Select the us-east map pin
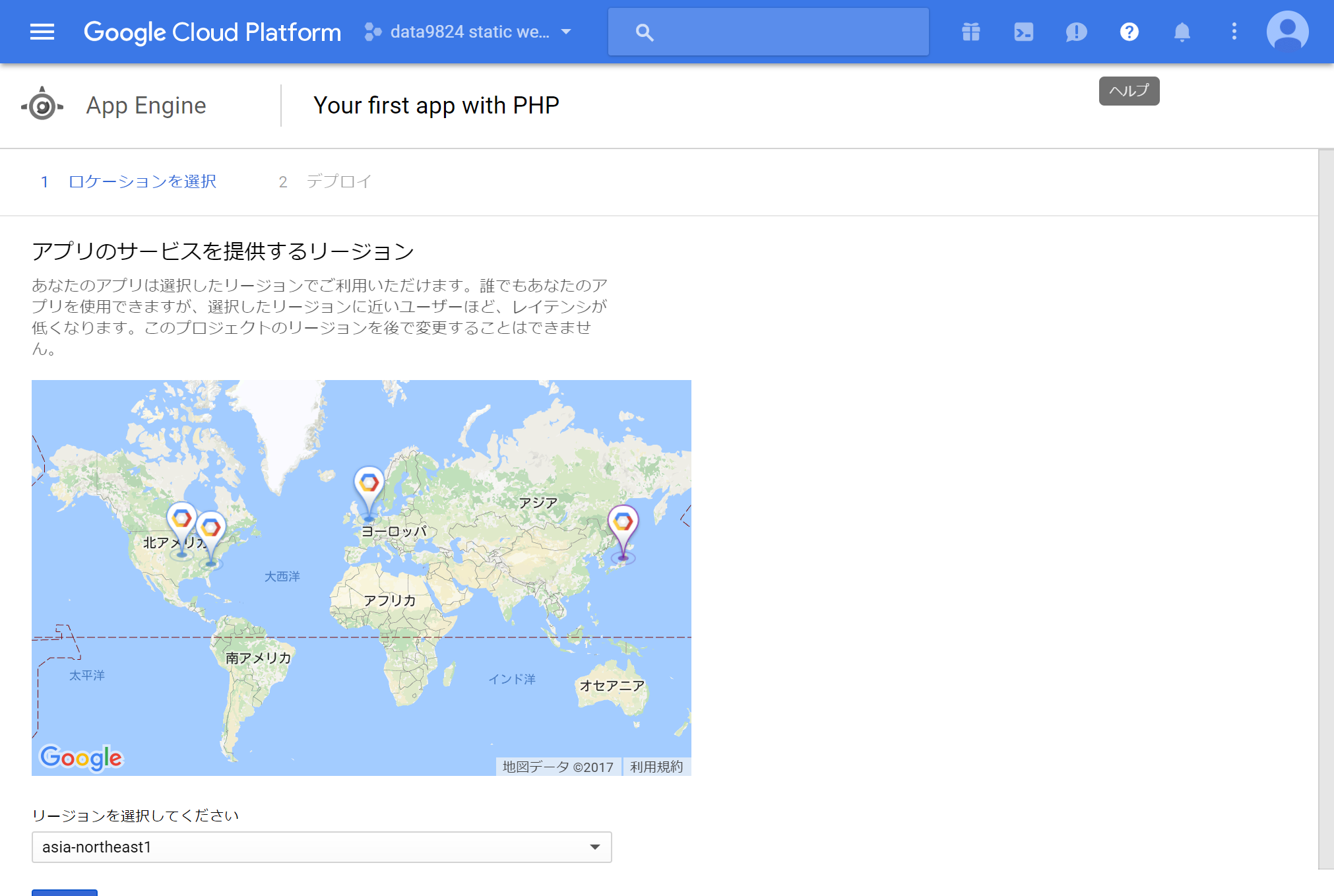This screenshot has height=896, width=1334. pyautogui.click(x=211, y=528)
